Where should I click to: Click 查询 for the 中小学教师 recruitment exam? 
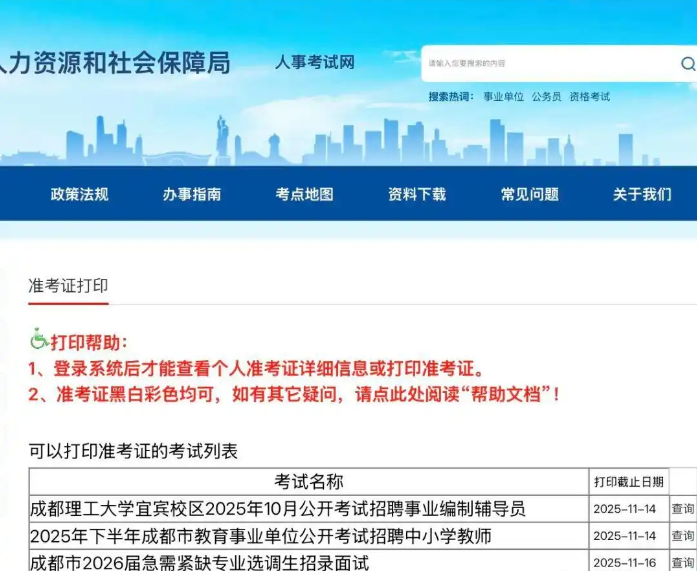(x=683, y=536)
